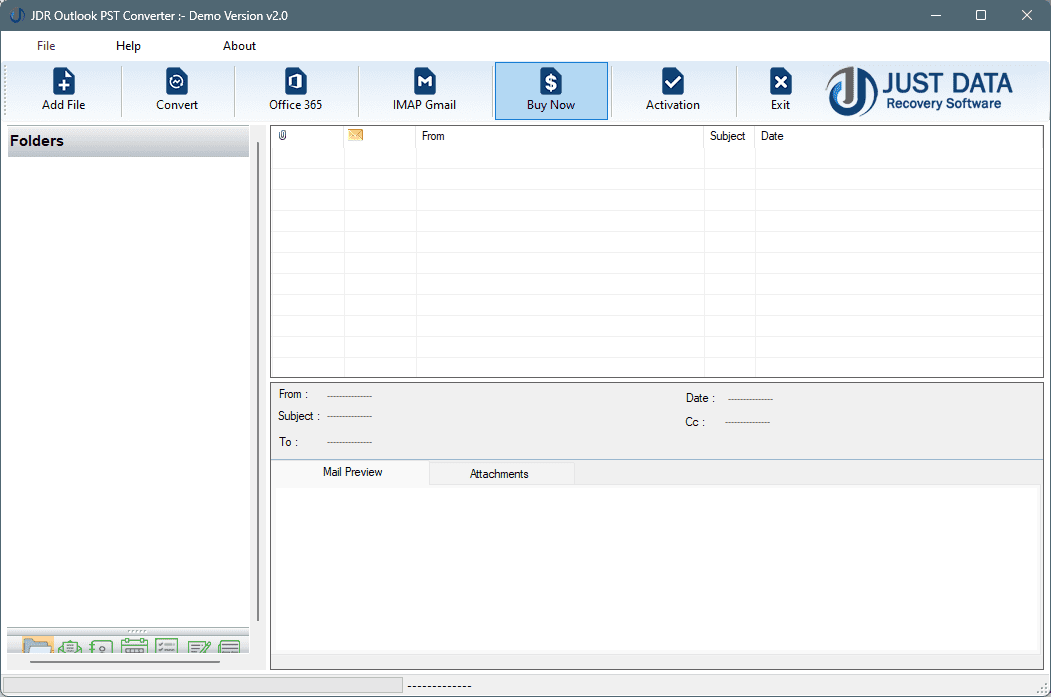Select the Office 365 export option

tap(295, 89)
